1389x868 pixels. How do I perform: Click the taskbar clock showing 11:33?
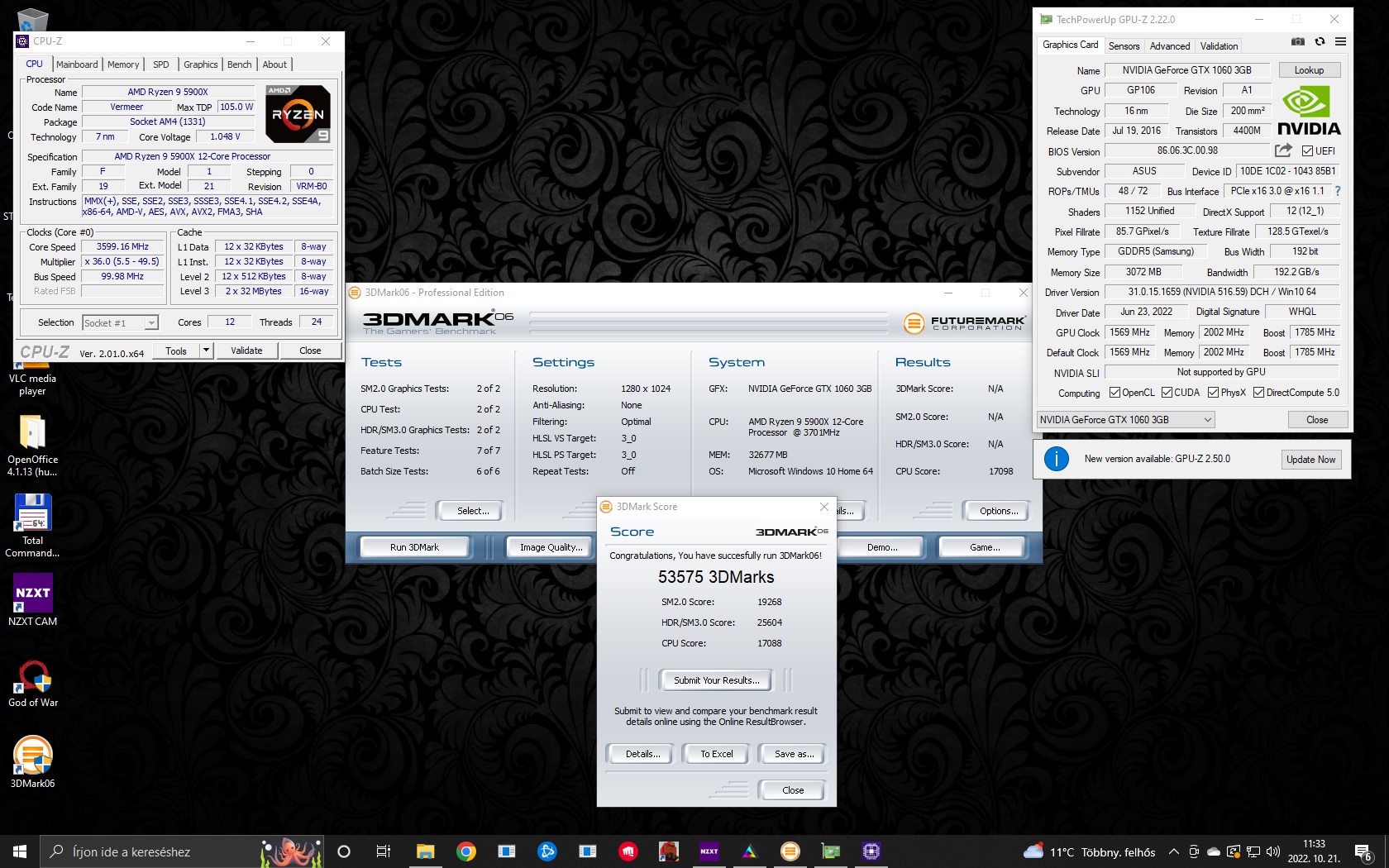tap(1314, 851)
